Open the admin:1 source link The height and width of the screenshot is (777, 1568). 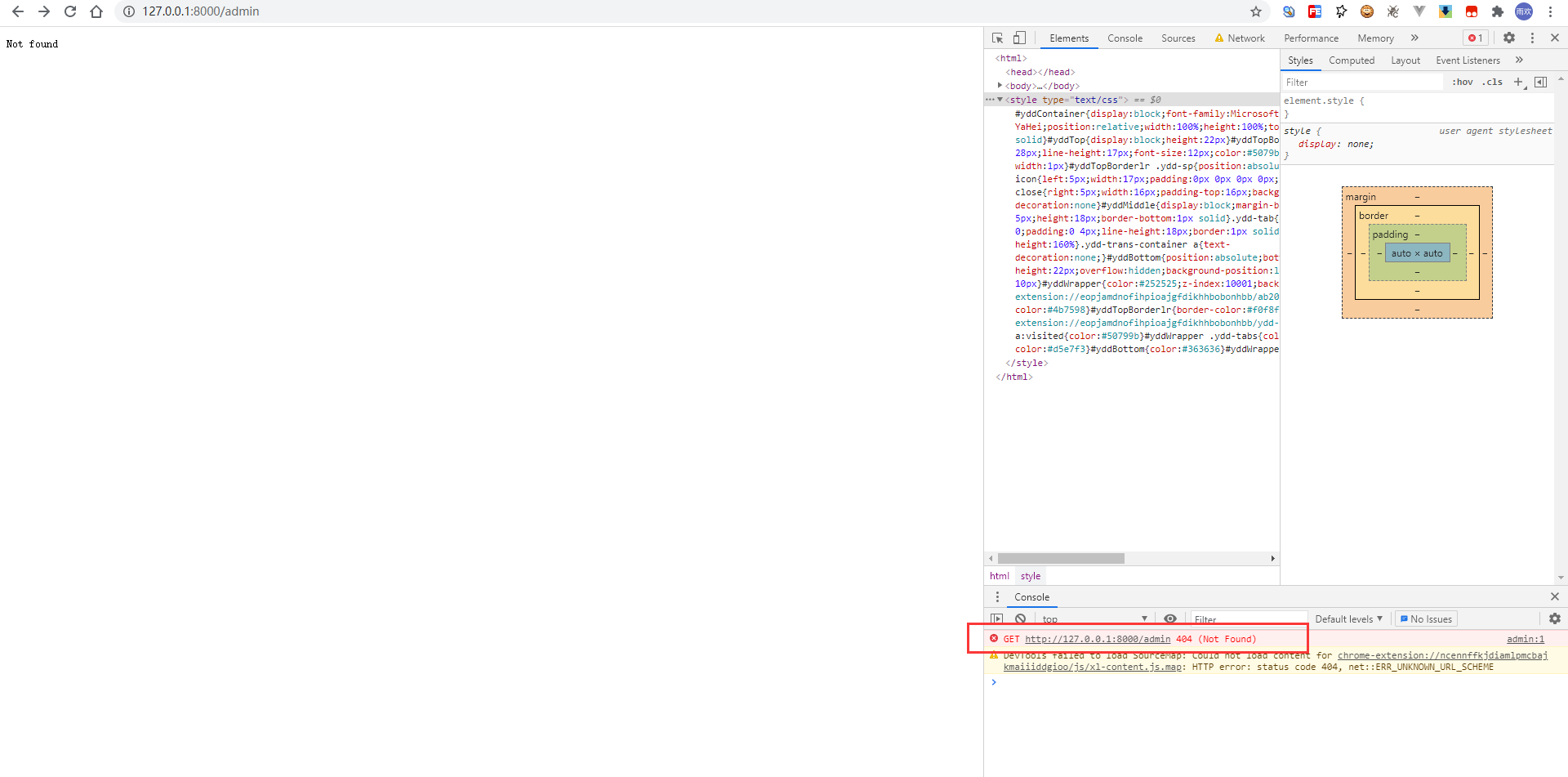tap(1525, 639)
